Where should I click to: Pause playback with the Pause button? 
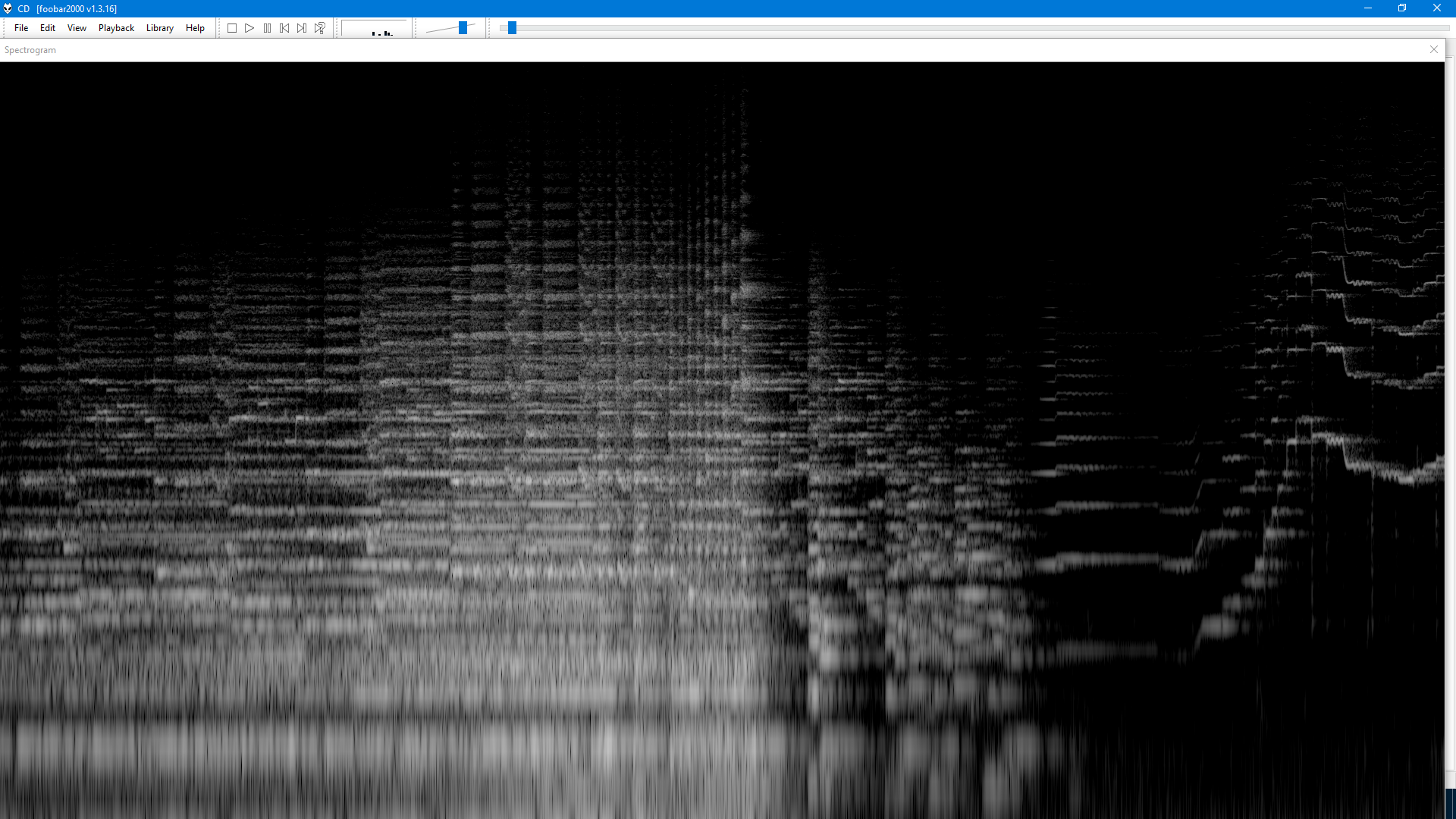[267, 28]
